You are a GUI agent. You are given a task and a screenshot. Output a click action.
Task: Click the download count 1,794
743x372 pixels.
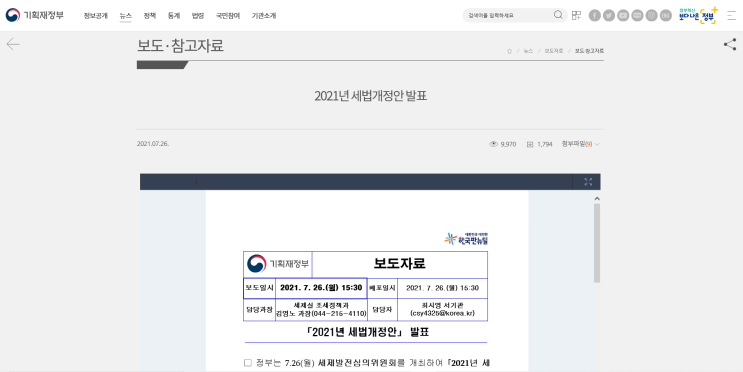[x=545, y=144]
